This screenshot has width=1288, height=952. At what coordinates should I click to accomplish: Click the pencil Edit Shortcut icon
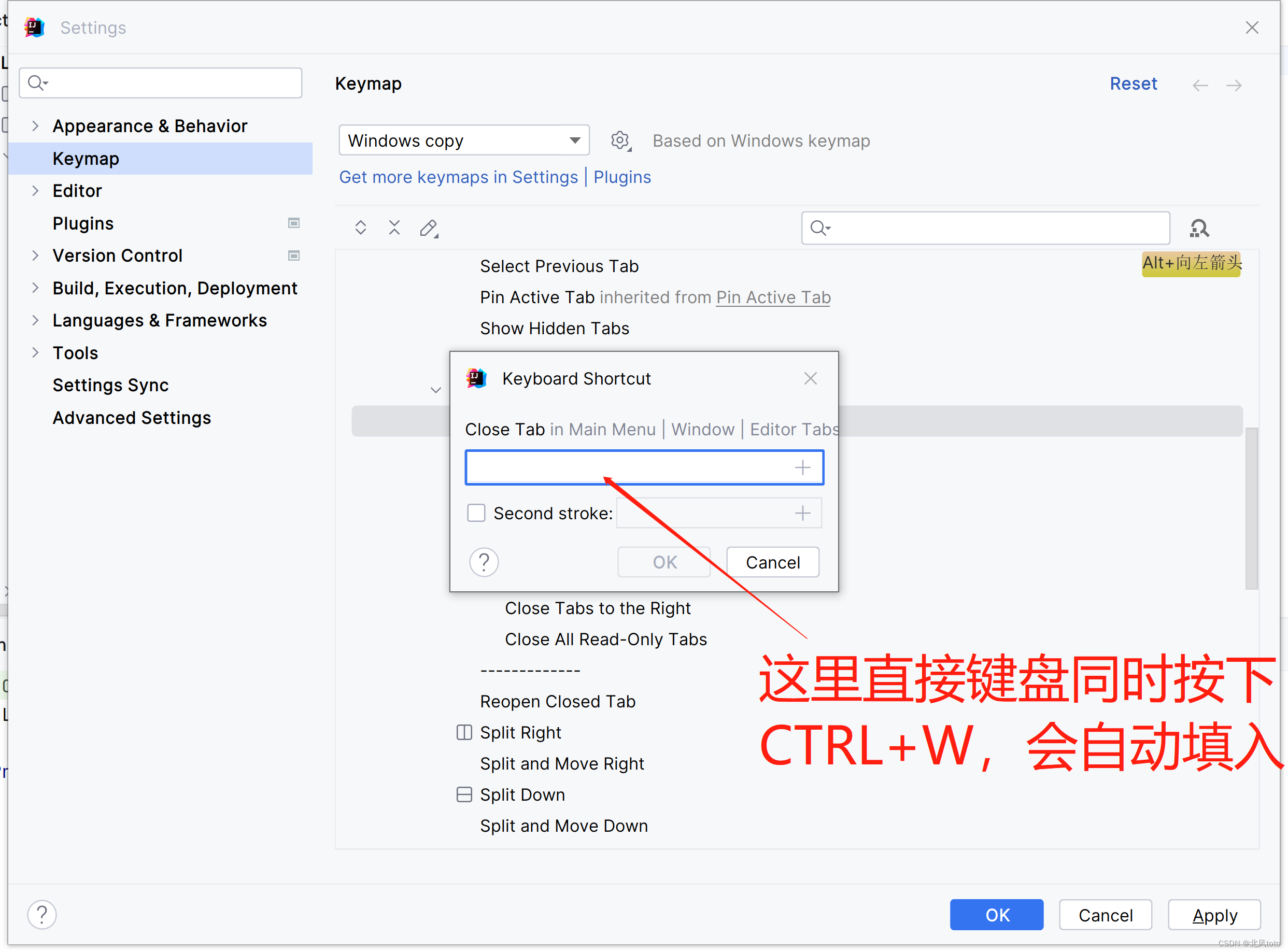point(429,228)
